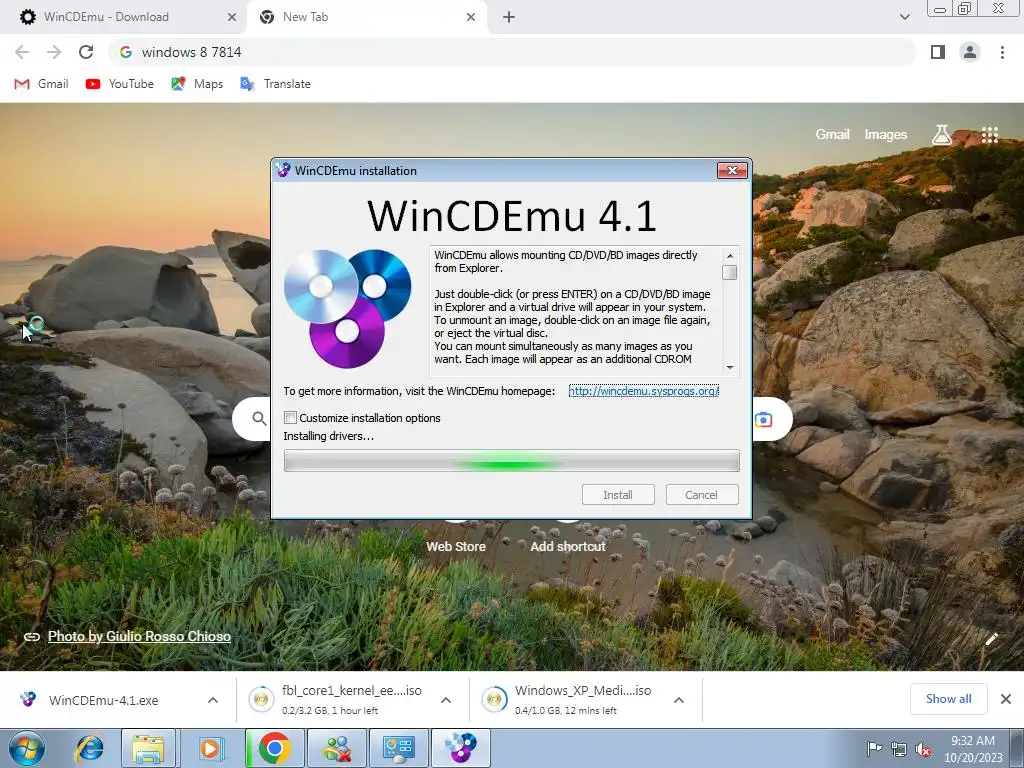Open the Translate bookmark

coord(275,84)
